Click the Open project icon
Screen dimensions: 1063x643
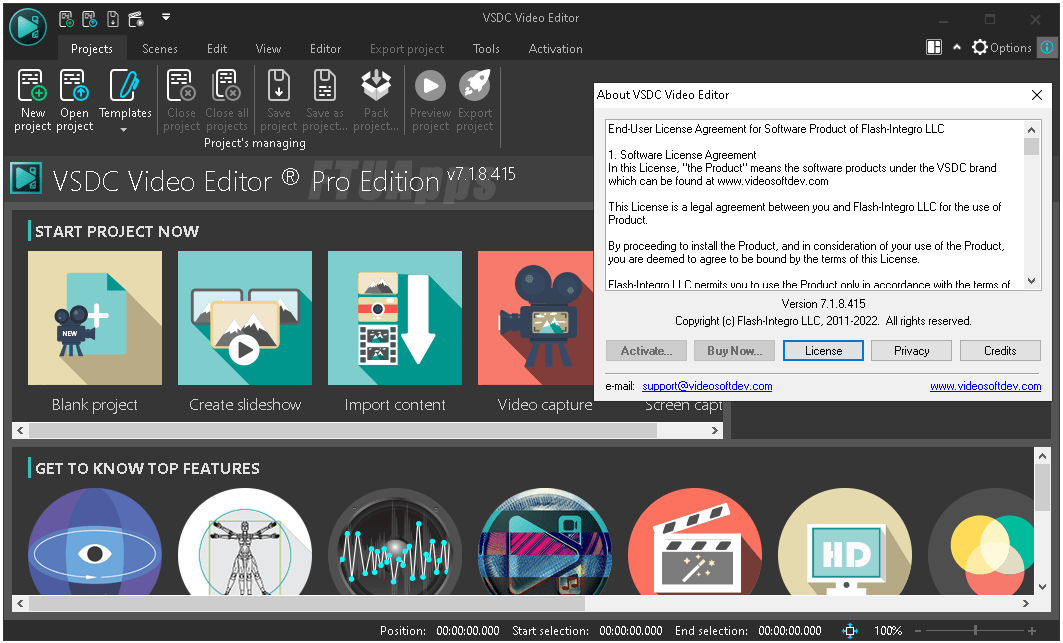click(74, 85)
